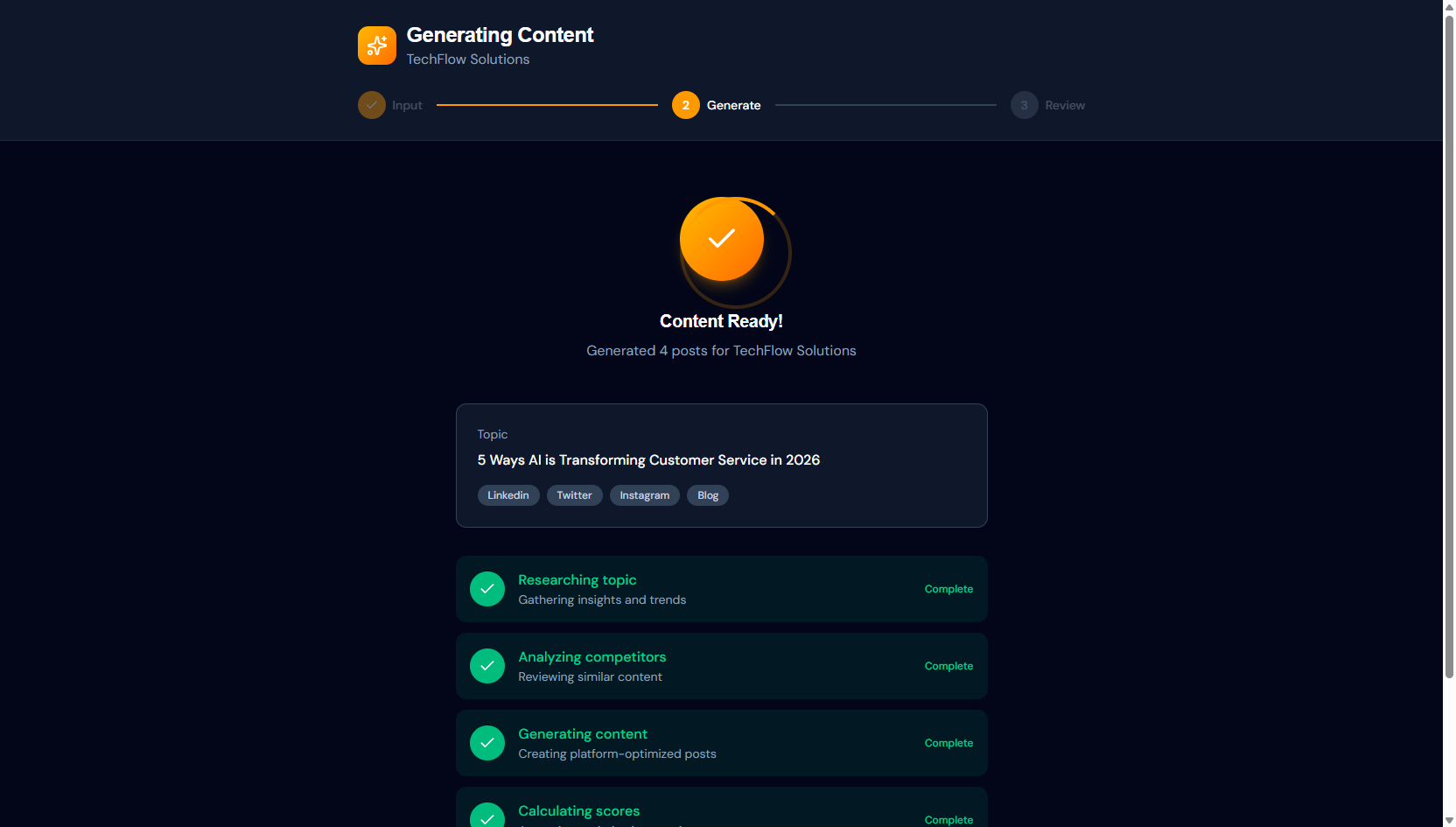The height and width of the screenshot is (827, 1456).
Task: Toggle the Twitter platform tag
Action: 574,494
